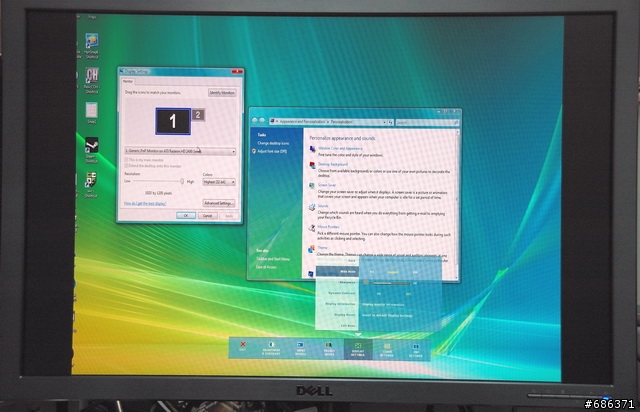Open the Colors dropdown showing Highest (32 bit)
The width and height of the screenshot is (640, 412).
219,182
